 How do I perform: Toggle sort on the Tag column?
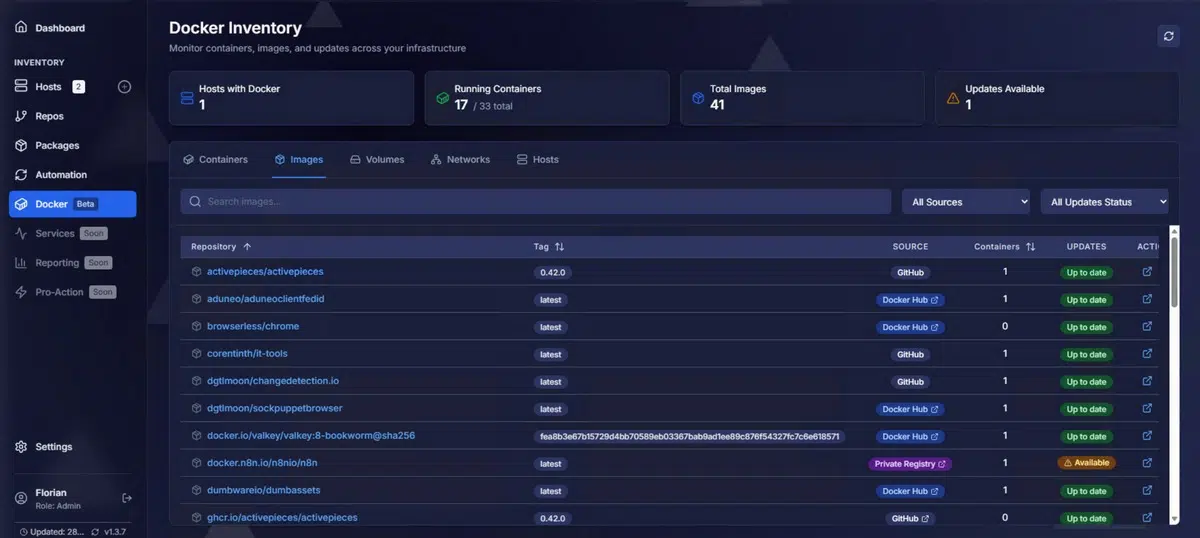[x=559, y=246]
